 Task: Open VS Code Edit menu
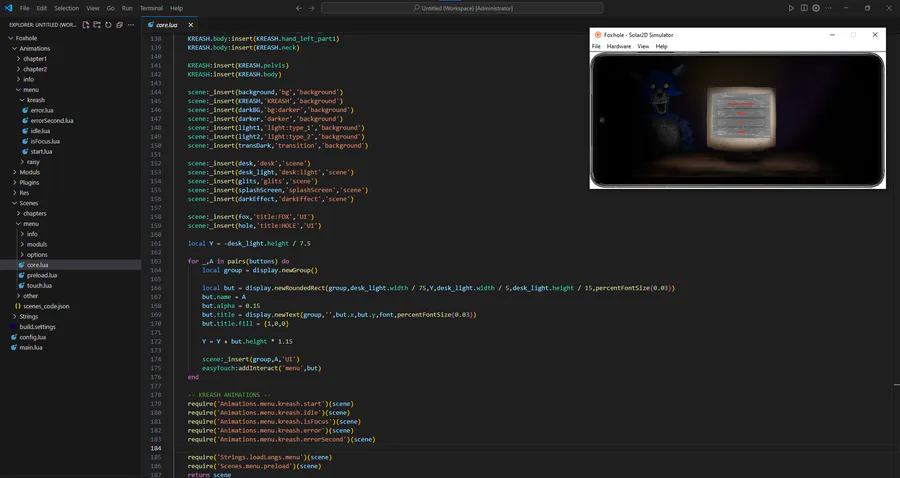click(x=42, y=8)
